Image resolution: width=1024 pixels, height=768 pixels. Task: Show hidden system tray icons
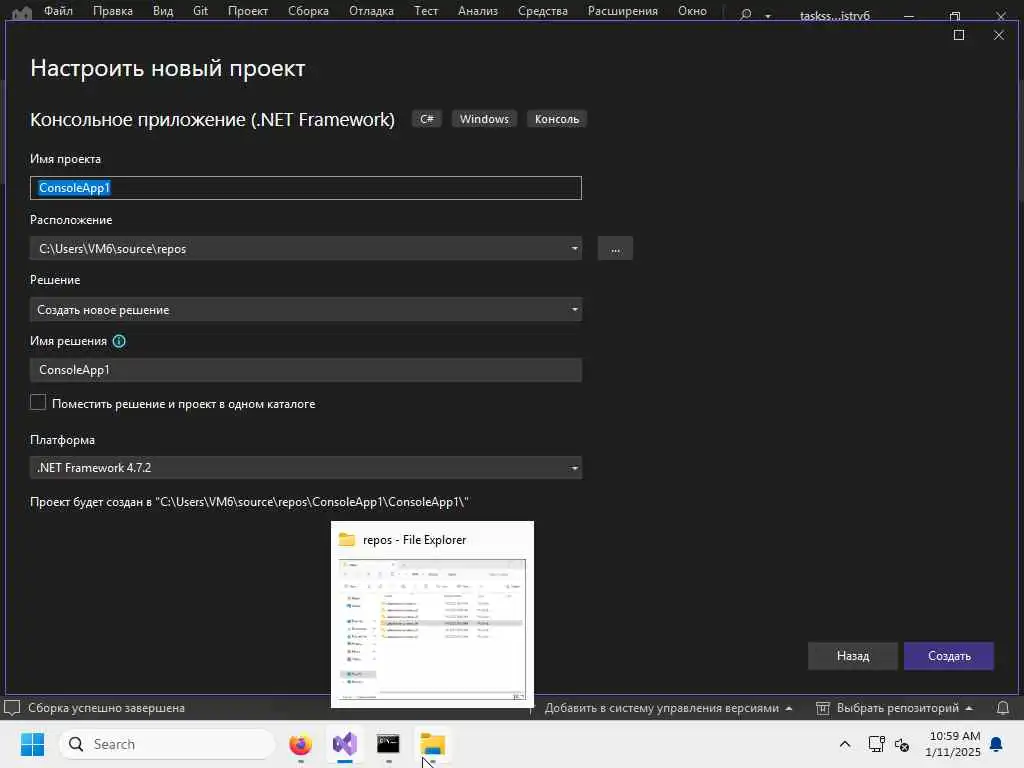tap(844, 744)
